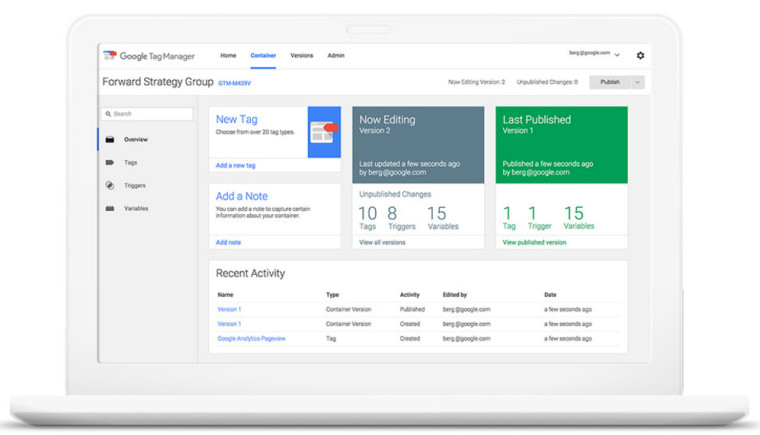The height and width of the screenshot is (435, 760).
Task: Open View published version link
Action: 534,242
